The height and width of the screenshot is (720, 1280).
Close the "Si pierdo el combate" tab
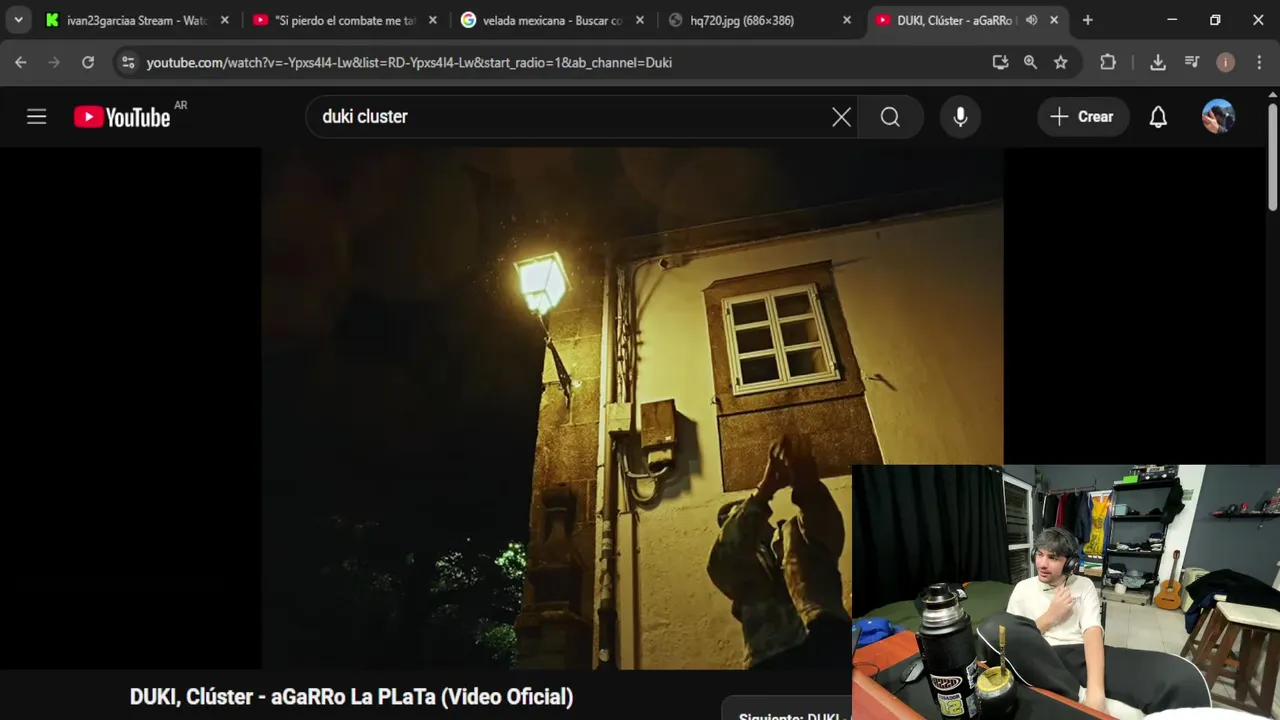(x=432, y=20)
